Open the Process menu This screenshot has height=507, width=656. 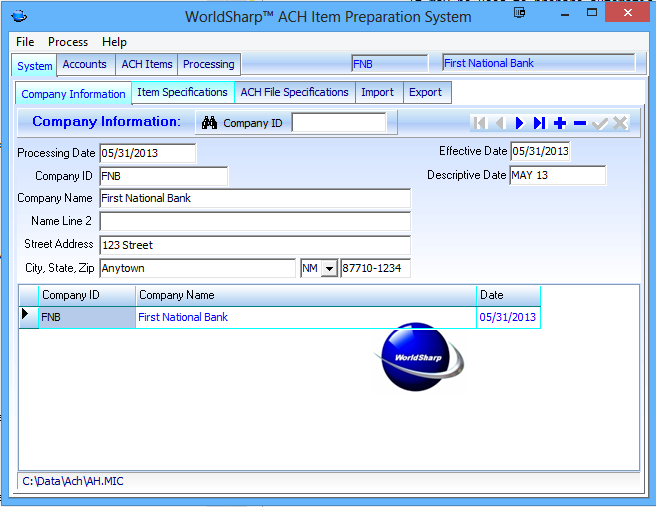coord(68,42)
